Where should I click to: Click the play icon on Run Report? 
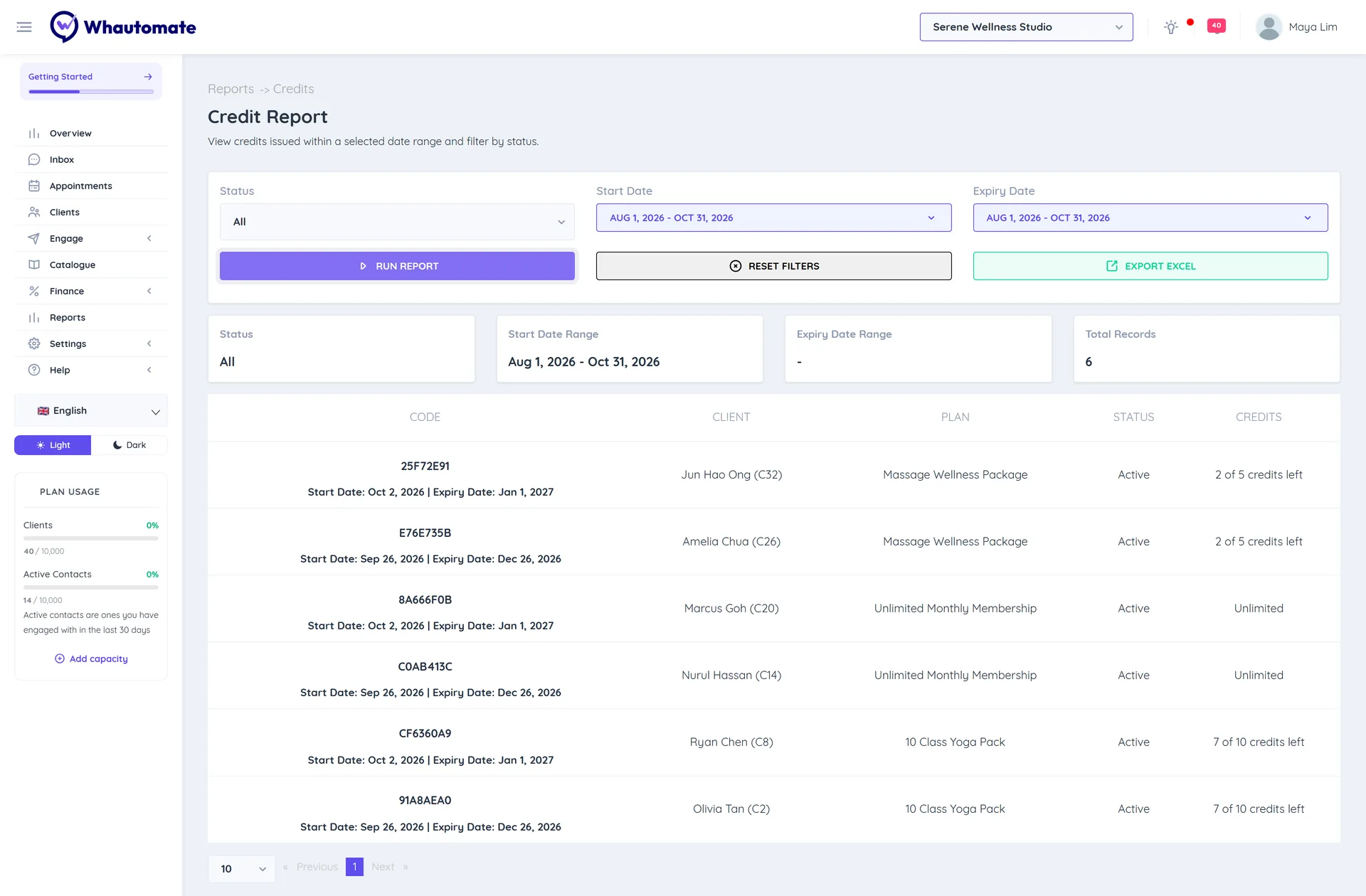click(363, 266)
